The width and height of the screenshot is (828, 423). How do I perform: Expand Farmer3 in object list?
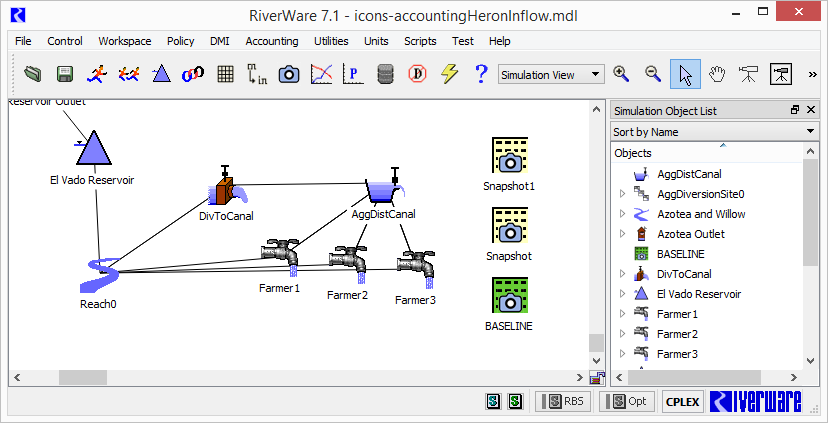tap(622, 354)
